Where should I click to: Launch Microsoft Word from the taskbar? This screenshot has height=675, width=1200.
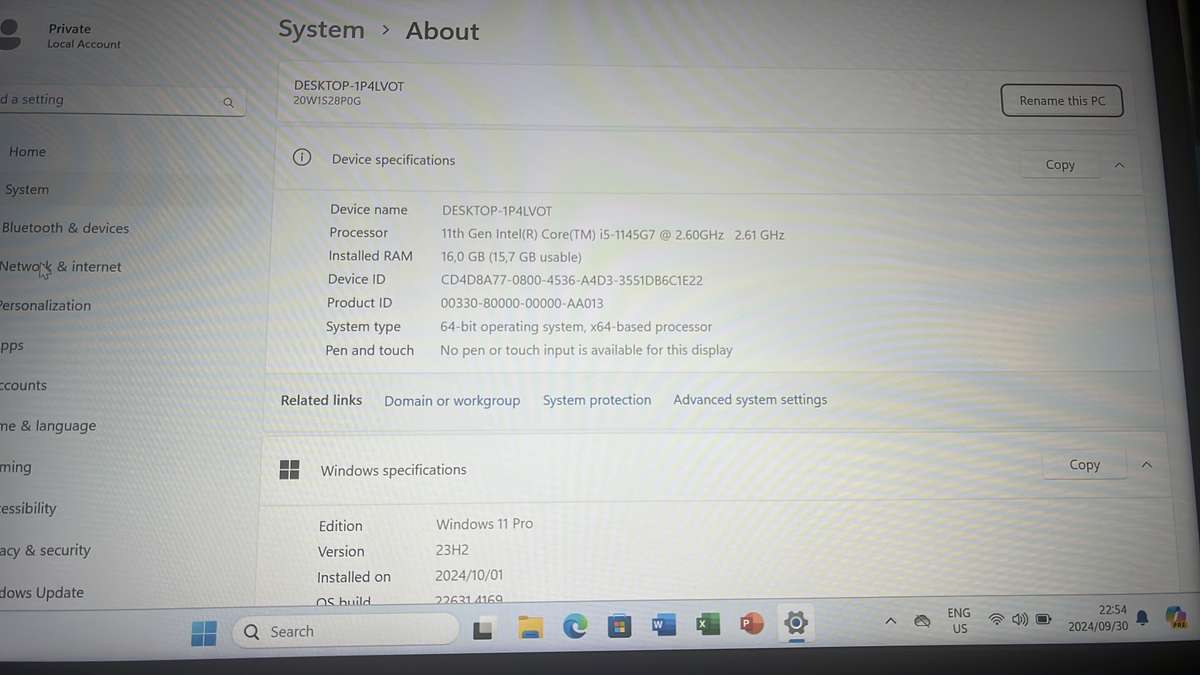[x=663, y=624]
